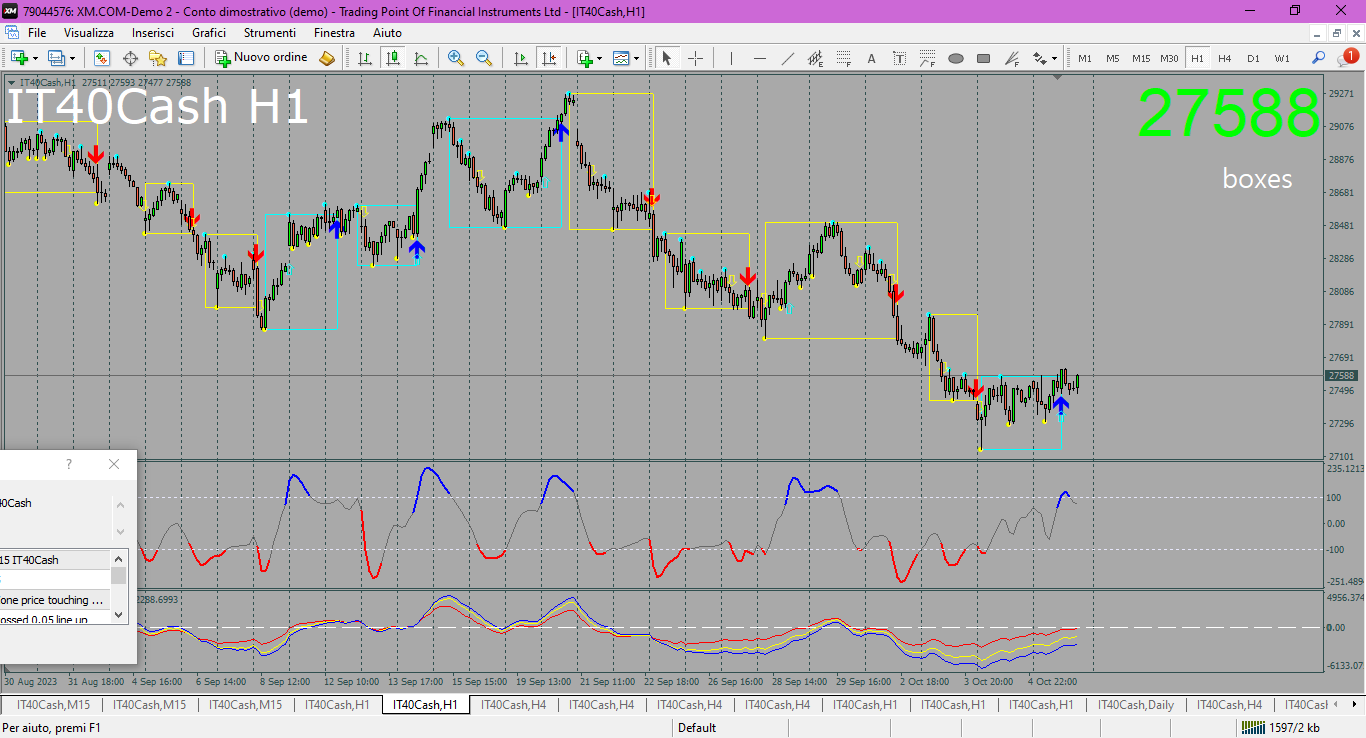Zoom in on the chart

point(456,58)
